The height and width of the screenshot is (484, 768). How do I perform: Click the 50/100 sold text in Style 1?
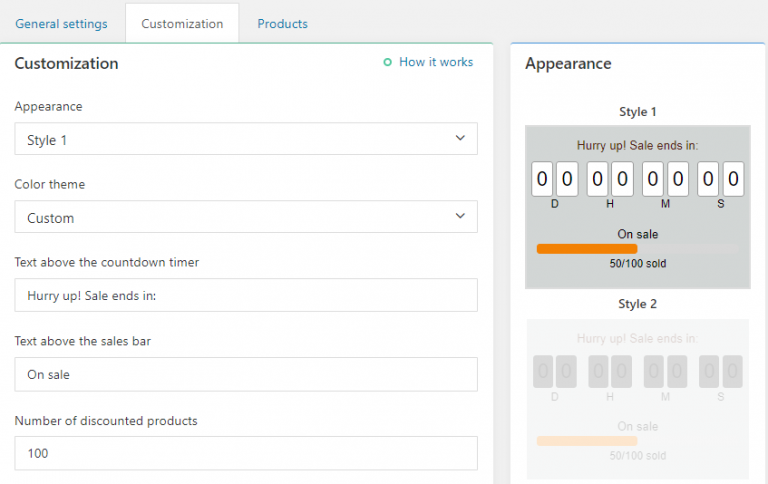[638, 264]
